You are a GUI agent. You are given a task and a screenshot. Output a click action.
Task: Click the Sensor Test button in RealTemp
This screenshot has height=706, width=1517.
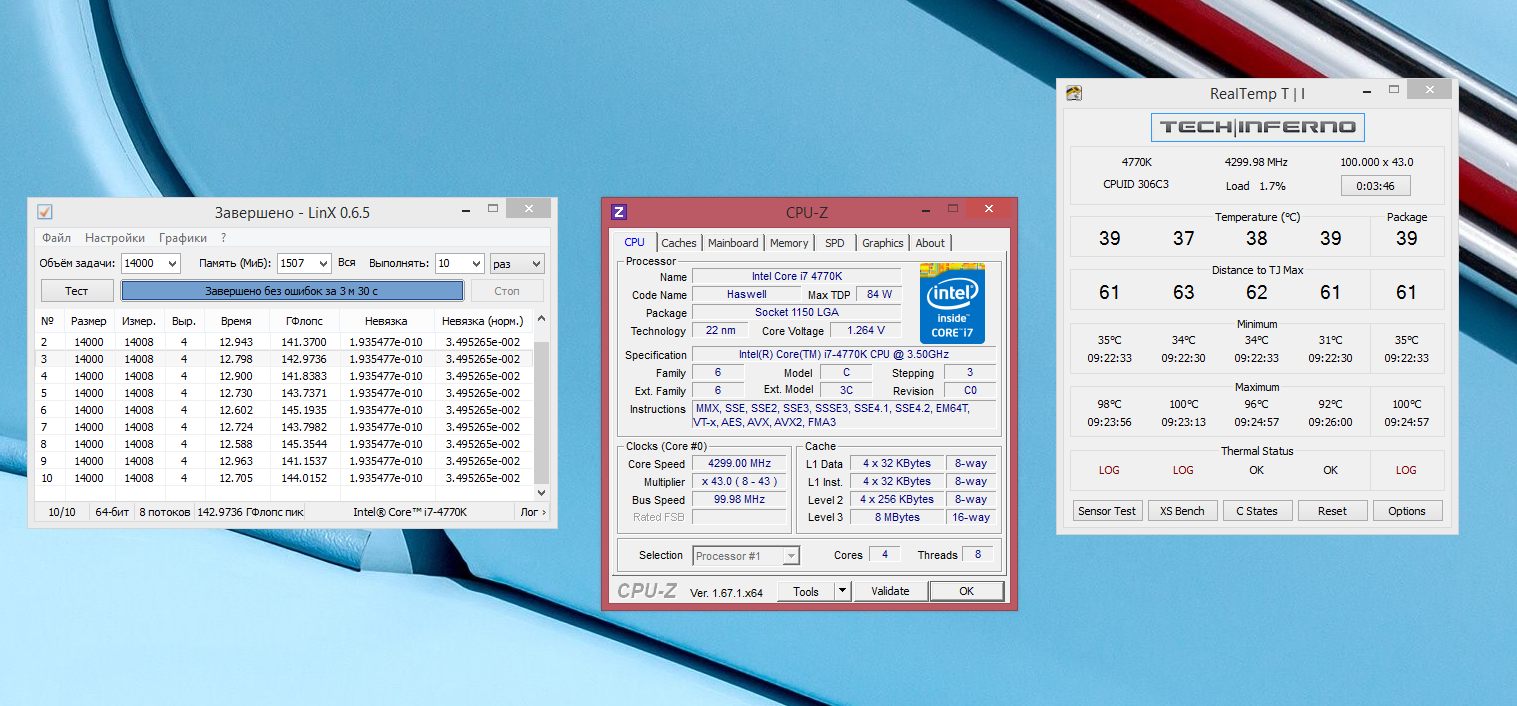pyautogui.click(x=1107, y=511)
